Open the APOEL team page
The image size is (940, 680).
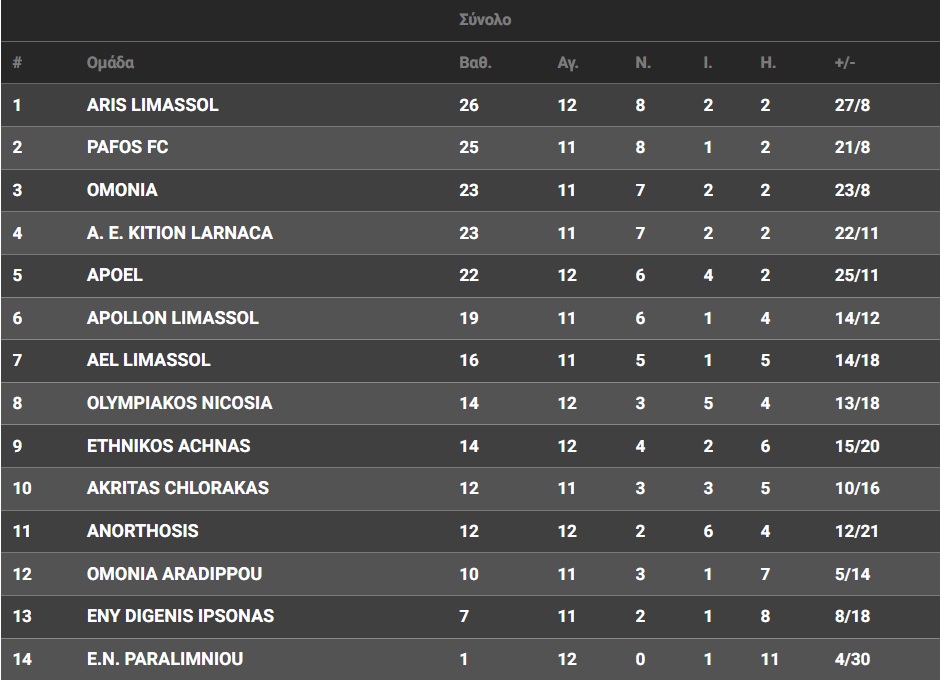point(114,275)
